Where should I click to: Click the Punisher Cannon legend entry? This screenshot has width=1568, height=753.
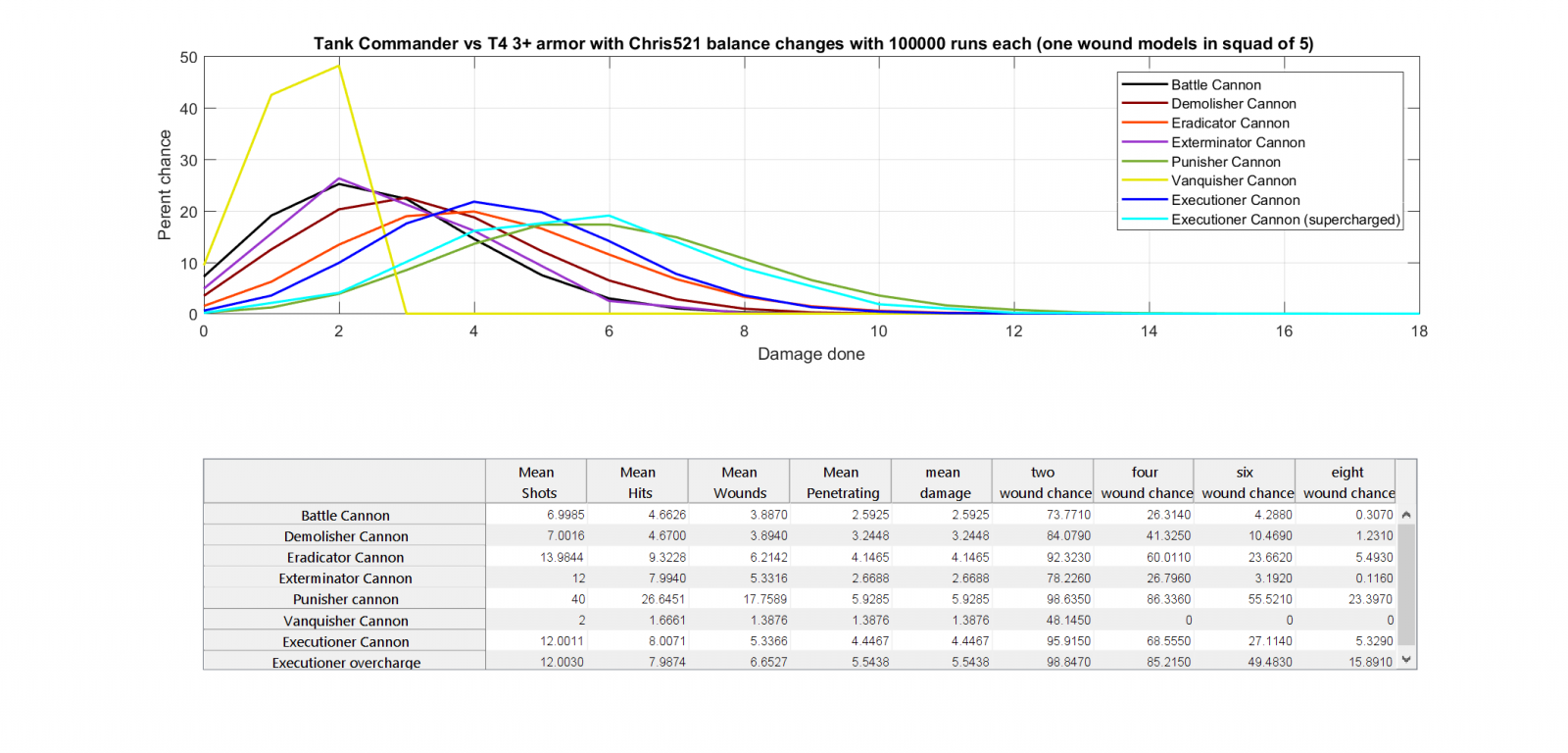click(x=1225, y=162)
